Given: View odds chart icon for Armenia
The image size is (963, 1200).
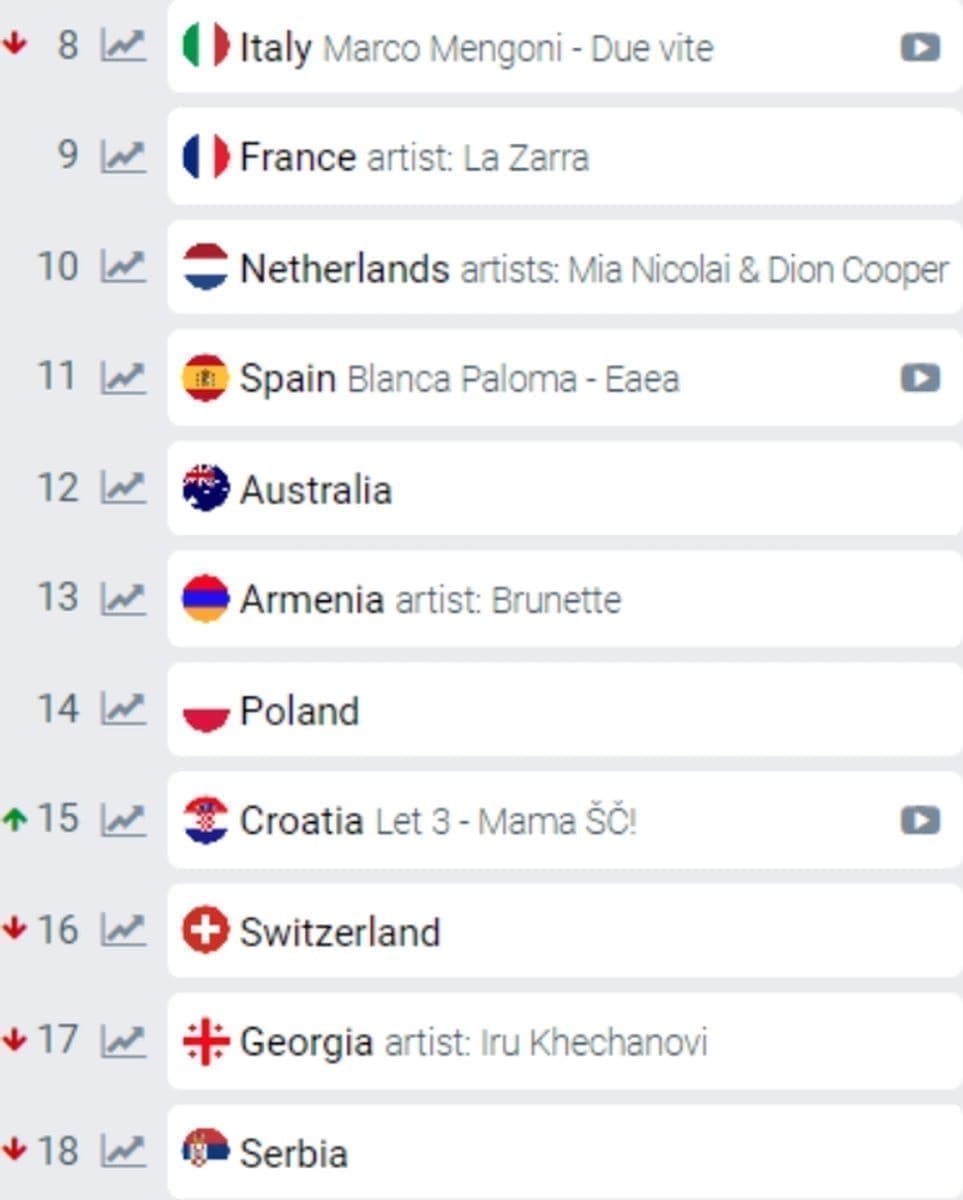Looking at the screenshot, I should 123,598.
